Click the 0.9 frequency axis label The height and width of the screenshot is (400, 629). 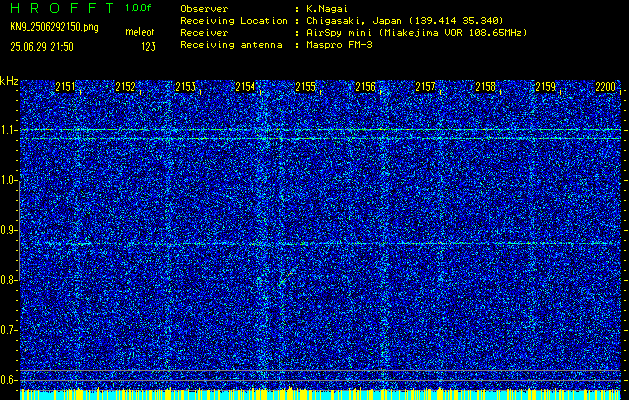(x=8, y=230)
